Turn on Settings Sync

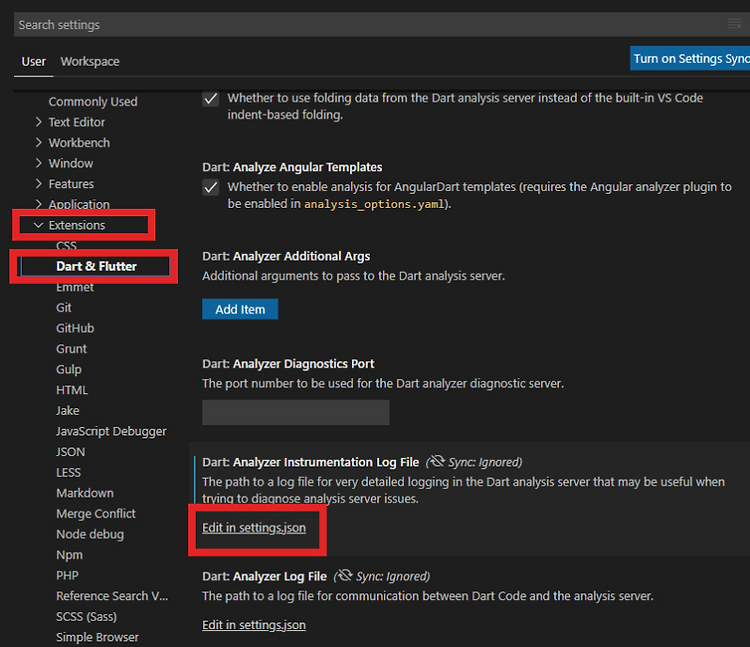[x=690, y=58]
